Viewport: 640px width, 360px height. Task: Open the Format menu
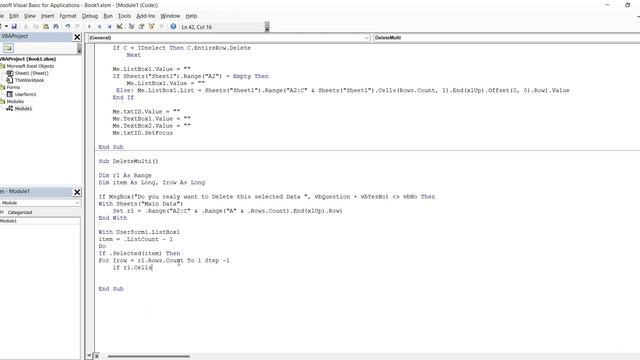click(x=68, y=16)
